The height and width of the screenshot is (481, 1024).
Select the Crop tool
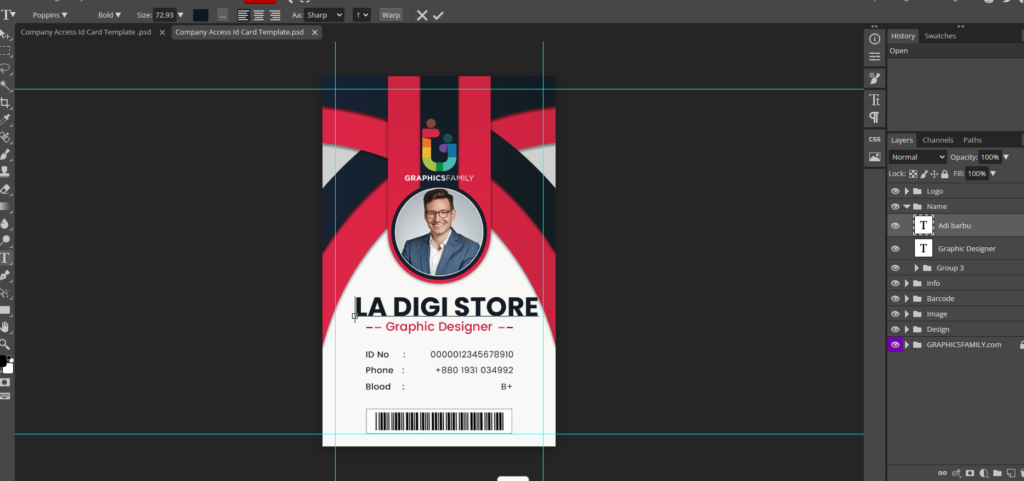(6, 103)
